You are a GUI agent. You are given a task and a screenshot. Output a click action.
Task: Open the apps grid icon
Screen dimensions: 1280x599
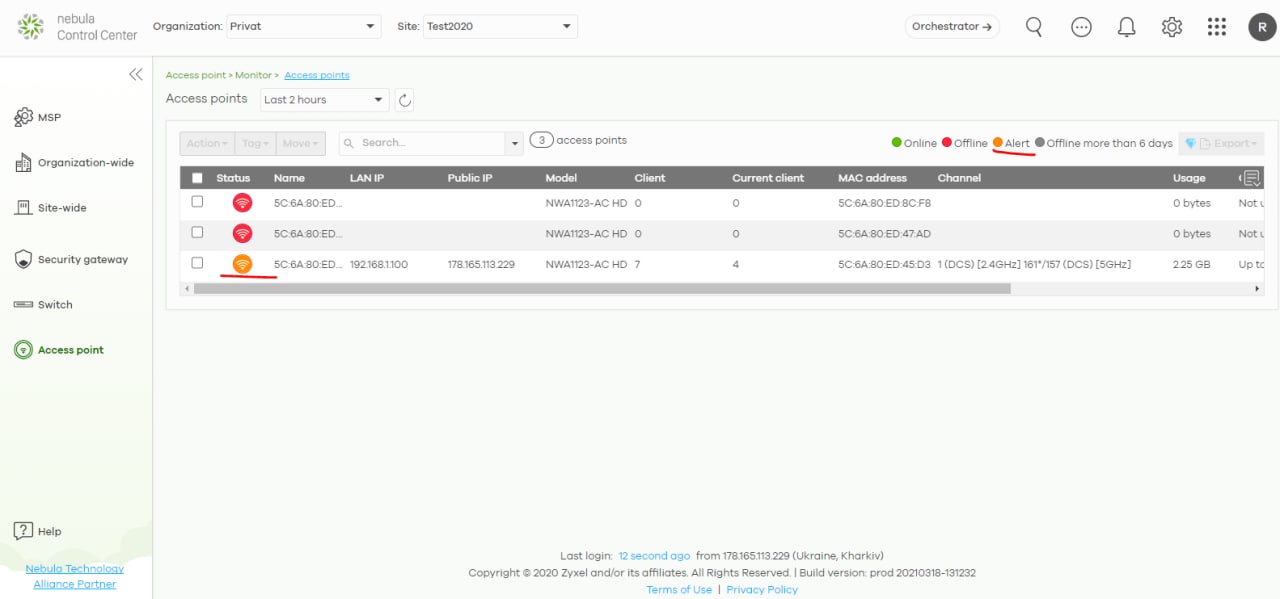coord(1217,27)
